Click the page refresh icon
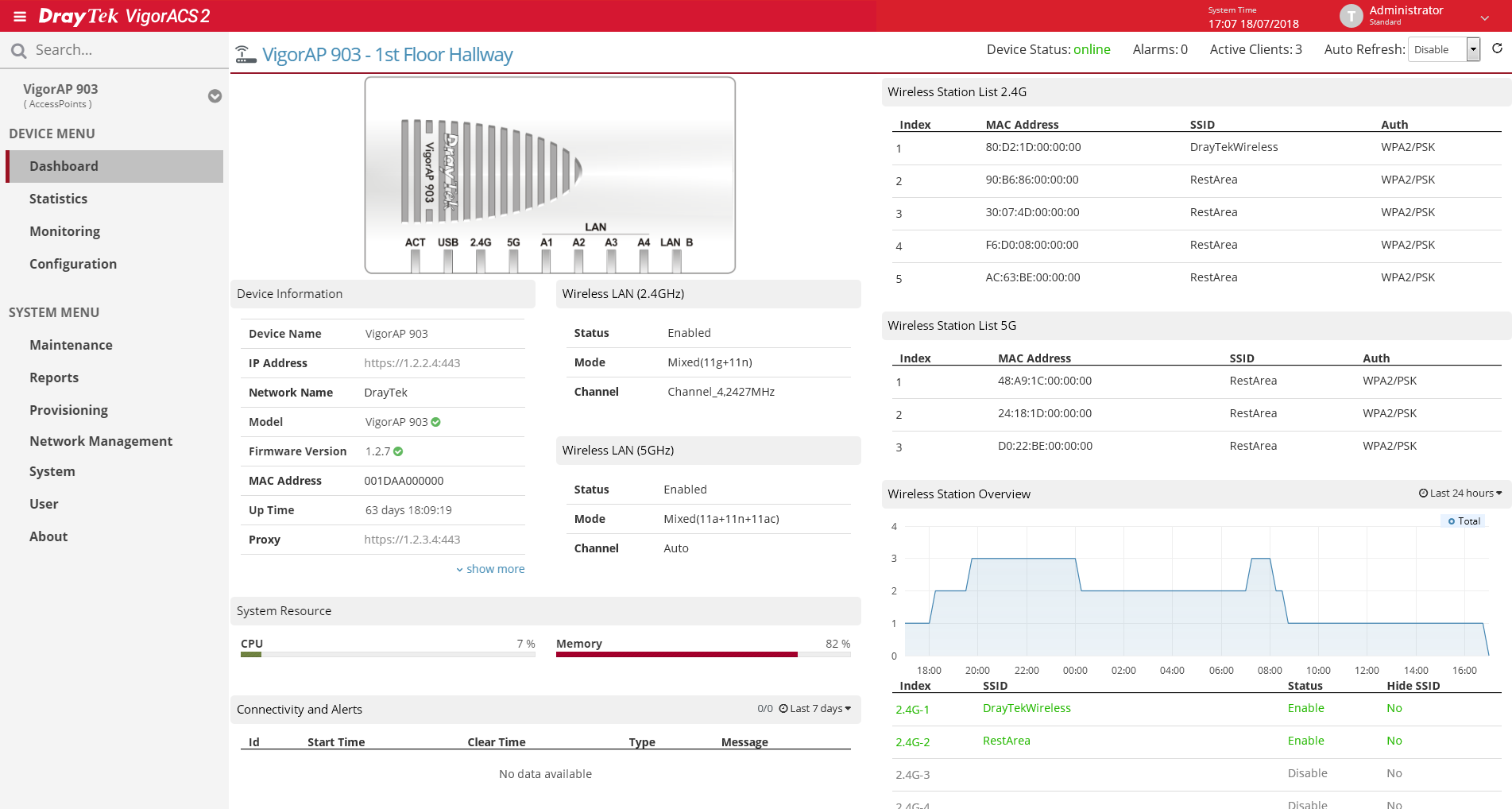1512x809 pixels. [x=1497, y=48]
